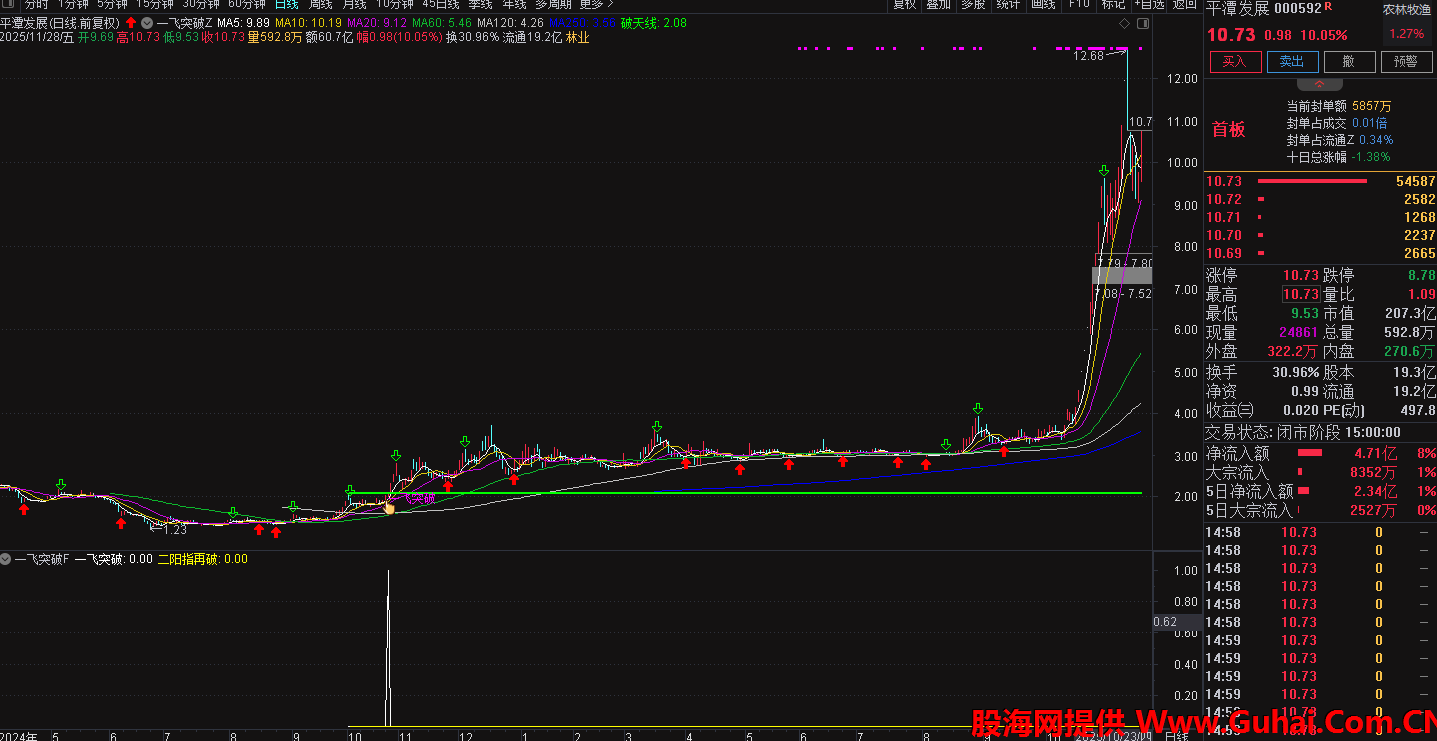The width and height of the screenshot is (1437, 741).
Task: Collapse the order info panel with the red chevron
Action: [1319, 84]
